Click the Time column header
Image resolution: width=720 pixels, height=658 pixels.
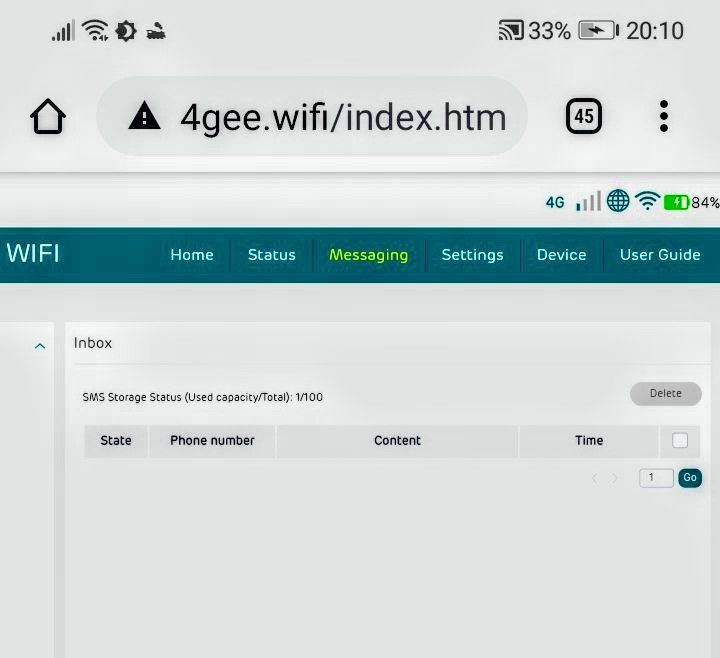[589, 441]
